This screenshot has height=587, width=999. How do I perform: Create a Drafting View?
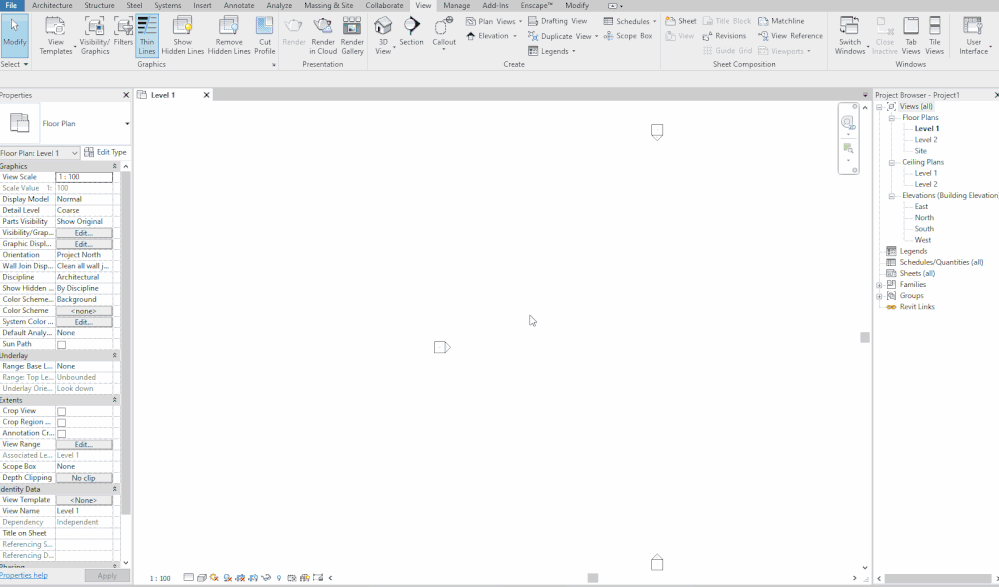pyautogui.click(x=558, y=21)
